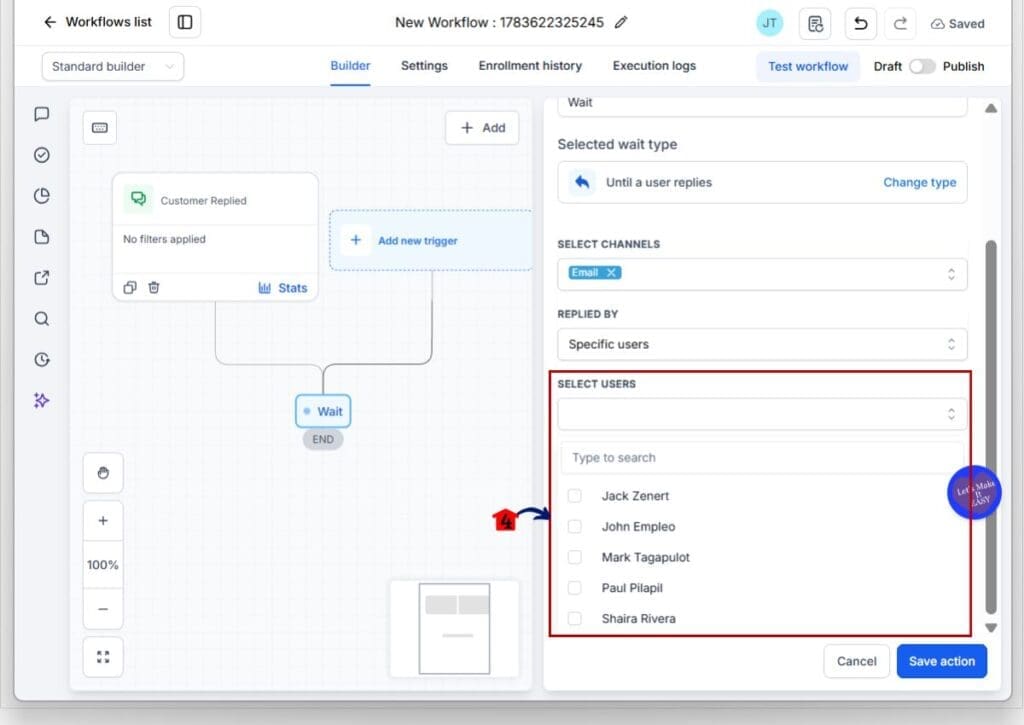This screenshot has width=1024, height=725.
Task: Open the Select Users dropdown
Action: click(x=762, y=414)
